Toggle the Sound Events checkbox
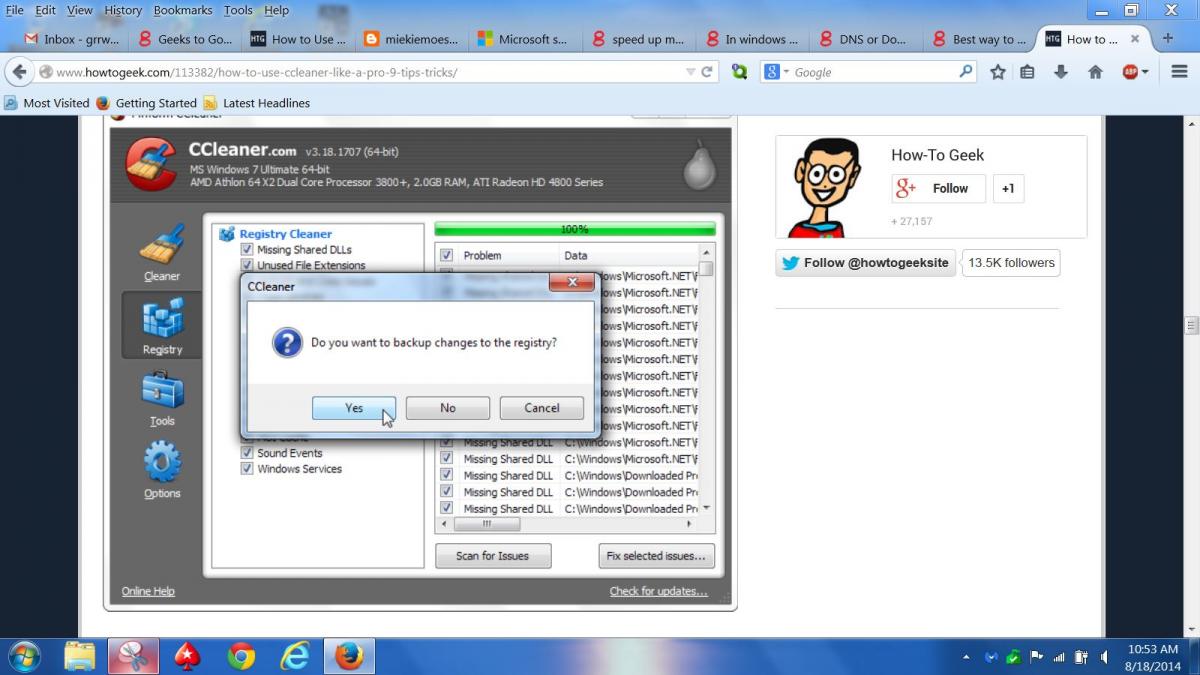Image resolution: width=1200 pixels, height=675 pixels. pos(247,453)
